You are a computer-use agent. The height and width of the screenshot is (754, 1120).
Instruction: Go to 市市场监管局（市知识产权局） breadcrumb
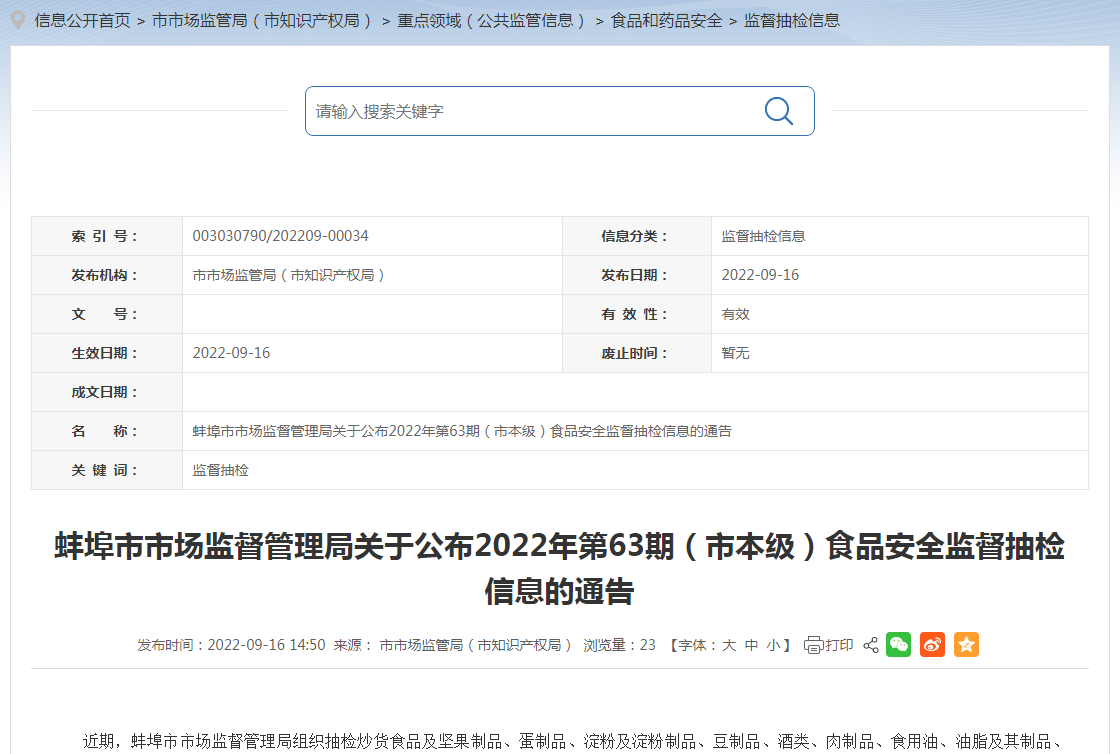[x=263, y=20]
